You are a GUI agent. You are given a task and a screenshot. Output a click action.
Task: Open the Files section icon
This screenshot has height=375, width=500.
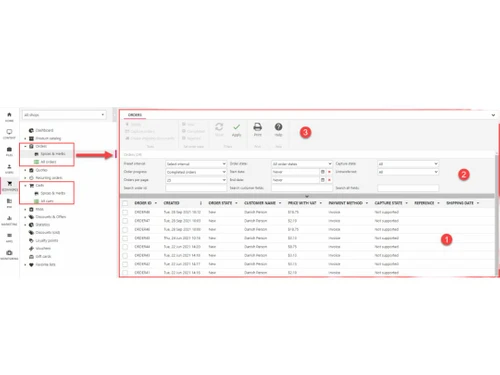click(9, 149)
